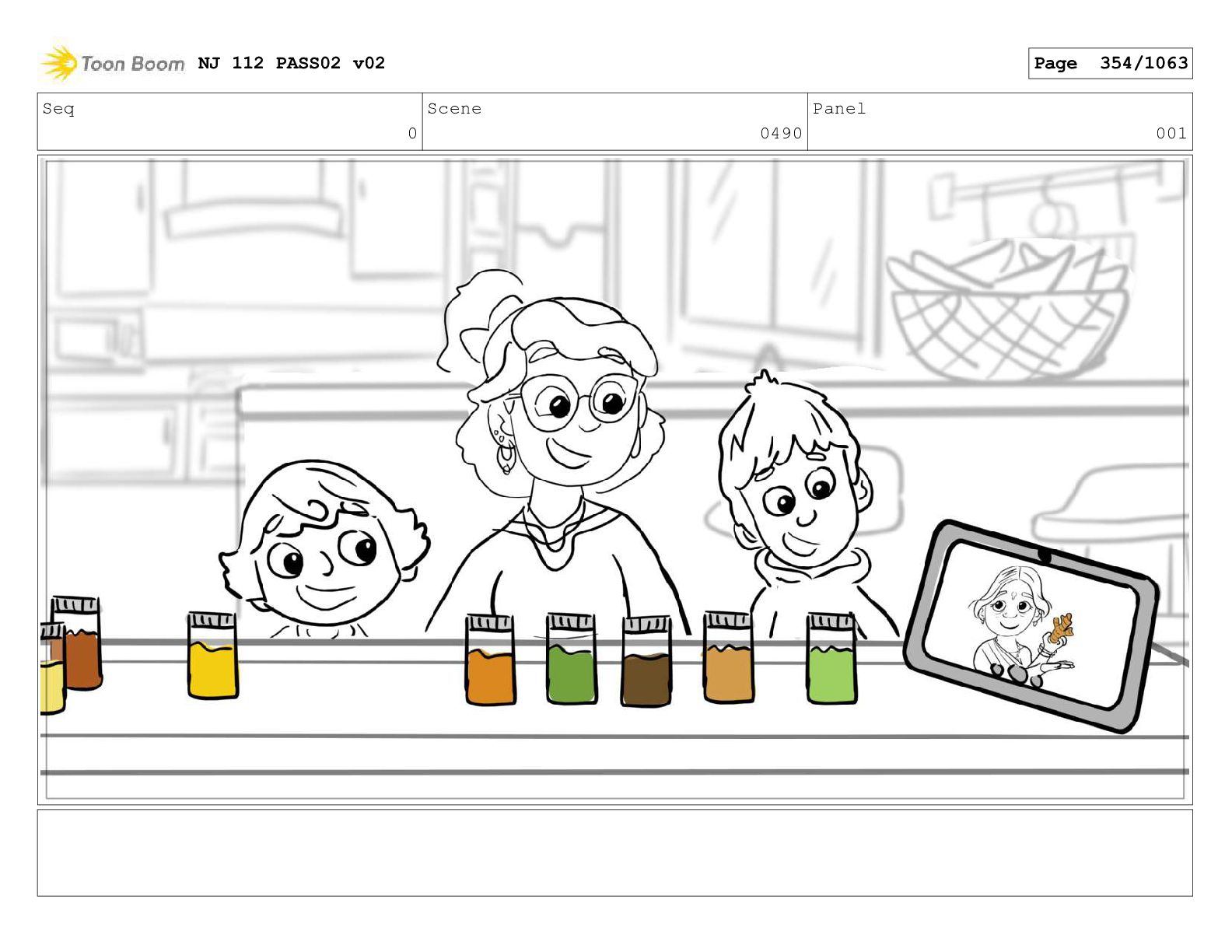Click the Toon Boom logo
Image resolution: width=1232 pixels, height=952 pixels.
113,63
